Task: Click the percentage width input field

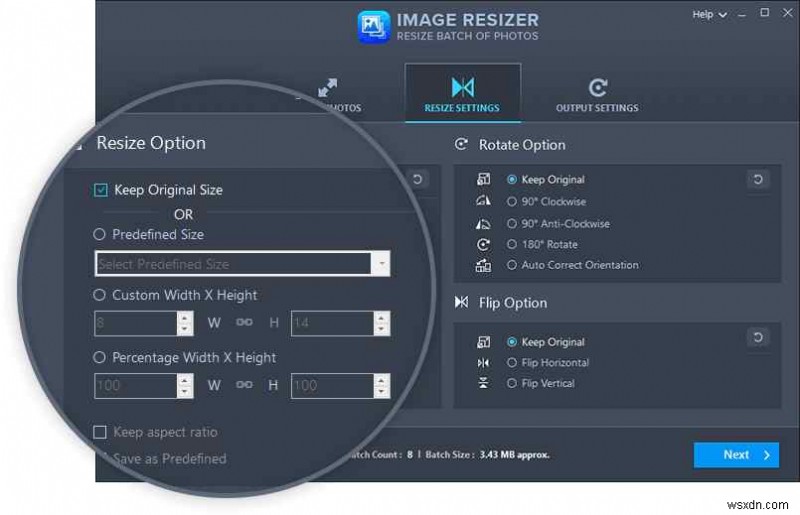Action: [136, 385]
